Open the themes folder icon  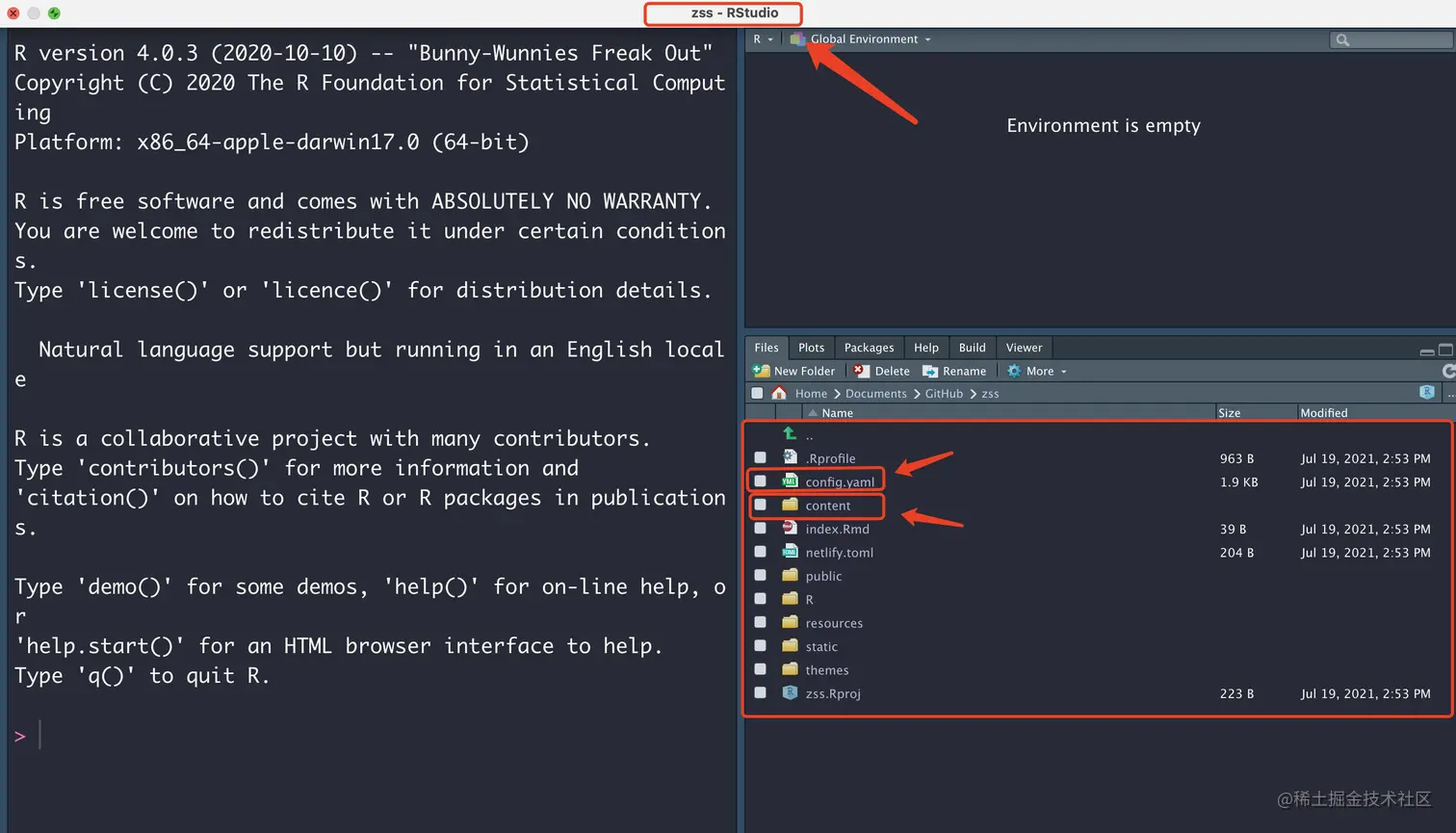pyautogui.click(x=790, y=669)
